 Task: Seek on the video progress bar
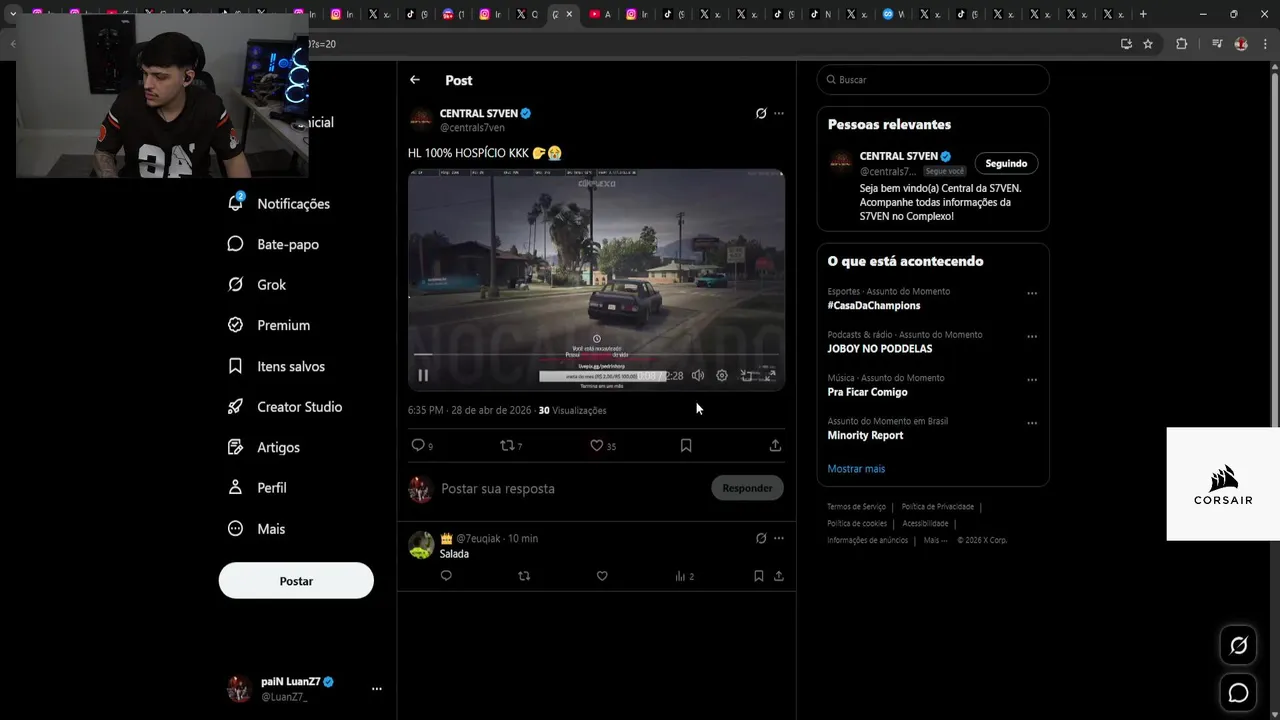596,354
